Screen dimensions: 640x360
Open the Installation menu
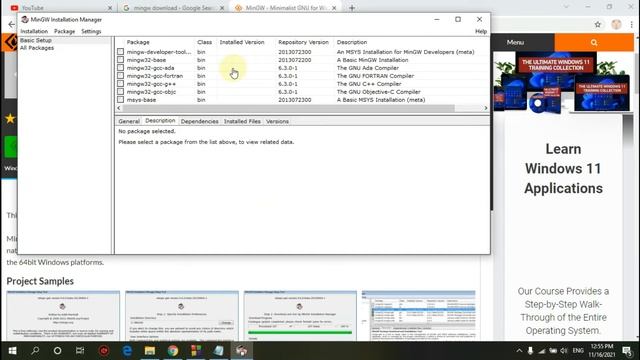(x=34, y=31)
